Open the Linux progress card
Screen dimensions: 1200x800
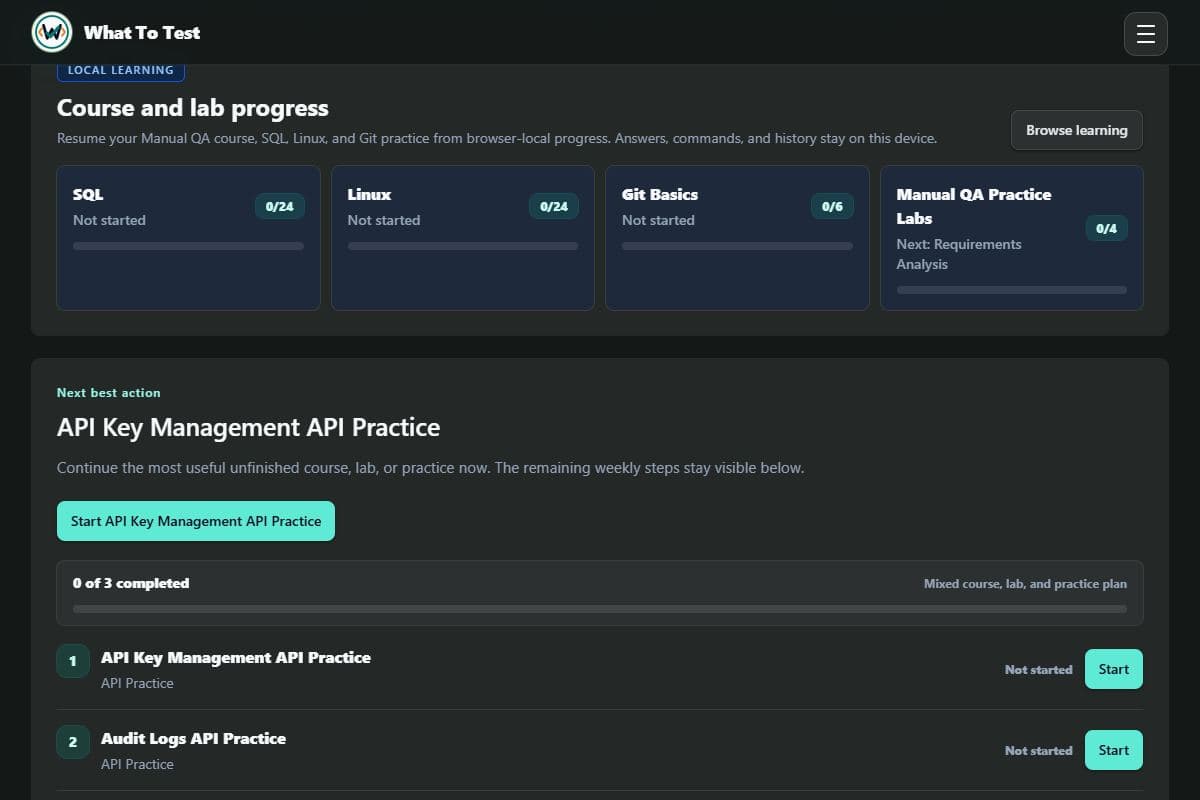pos(463,238)
